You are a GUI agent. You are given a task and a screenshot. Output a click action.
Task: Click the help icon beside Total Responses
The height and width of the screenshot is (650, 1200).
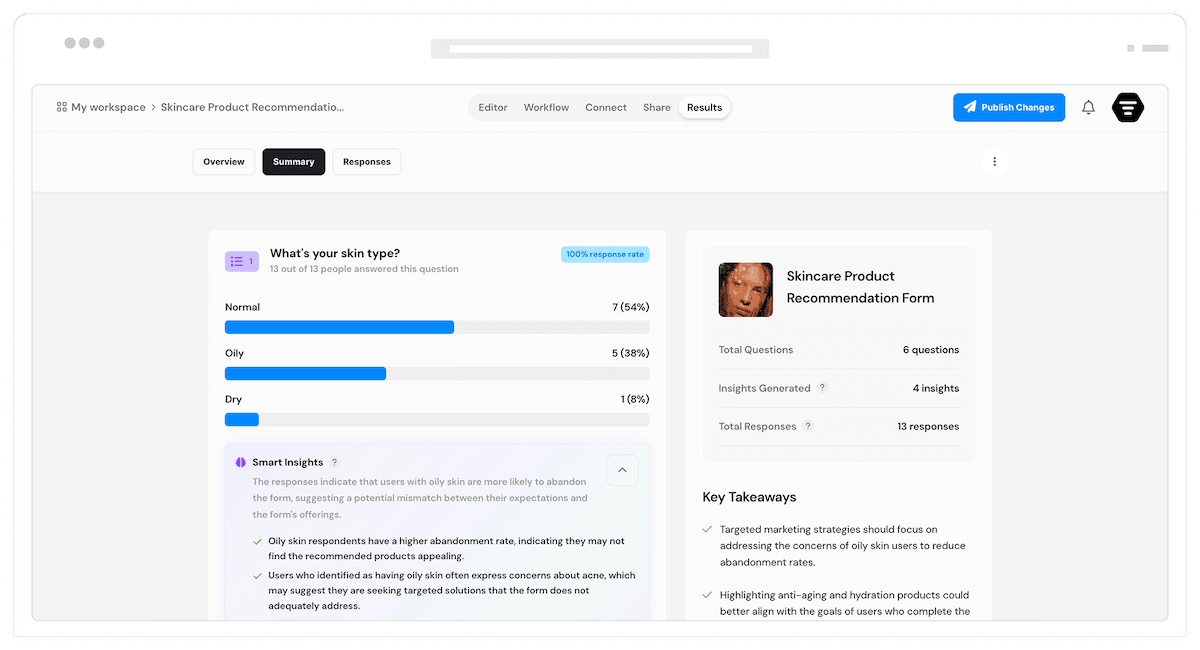[808, 426]
